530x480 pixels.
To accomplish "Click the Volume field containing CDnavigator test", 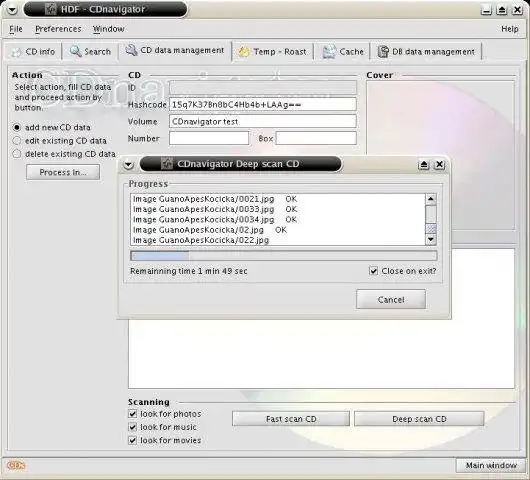I will 263,121.
